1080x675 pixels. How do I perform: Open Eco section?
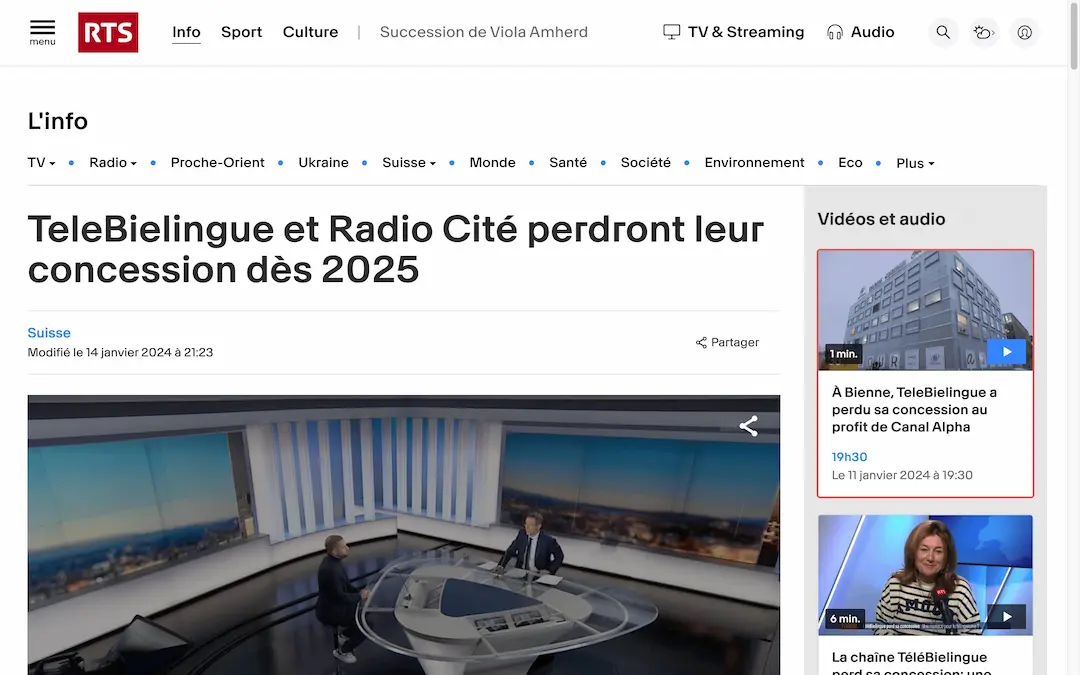pos(850,163)
